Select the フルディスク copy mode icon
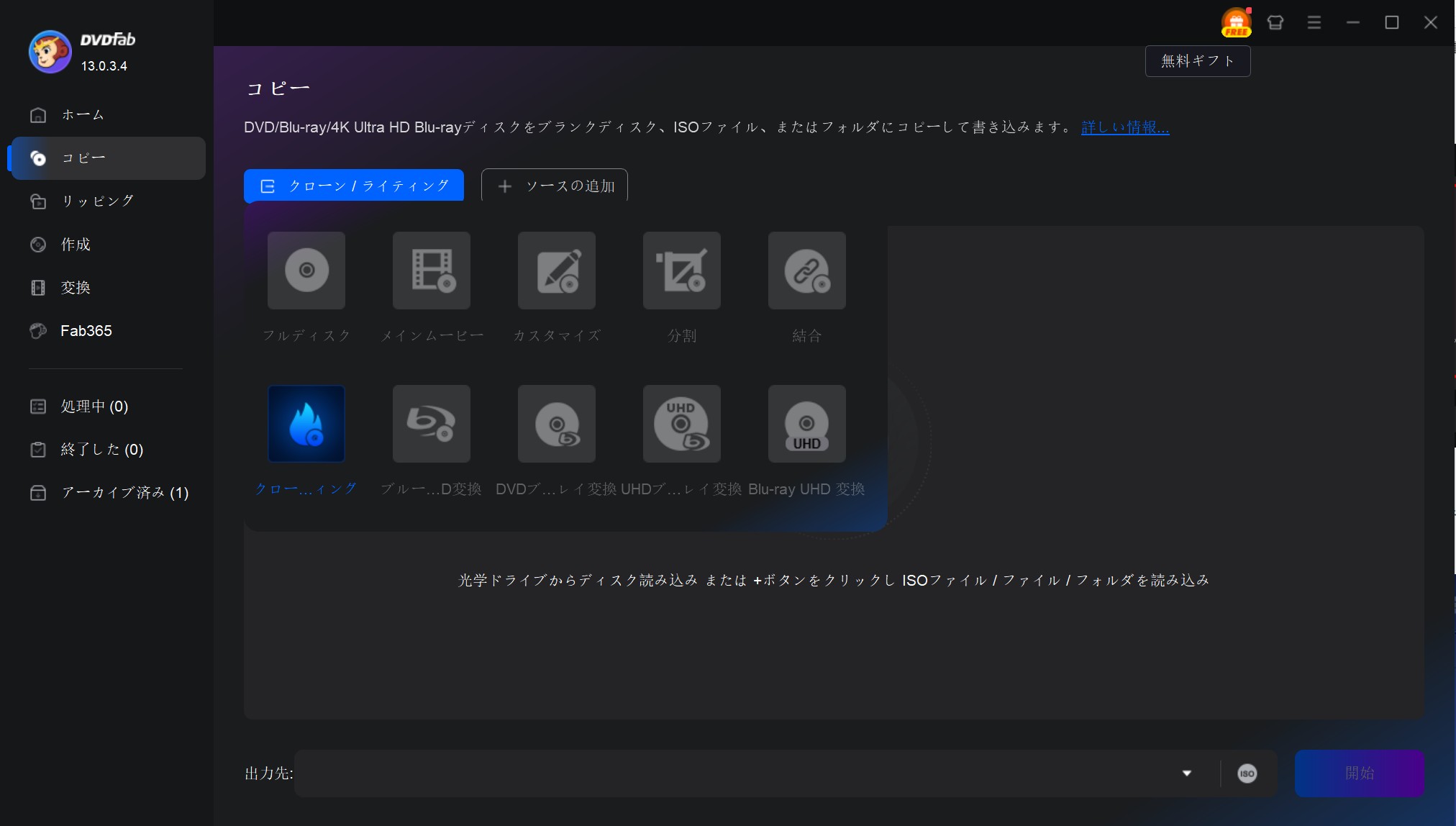The height and width of the screenshot is (826, 1456). pos(306,271)
